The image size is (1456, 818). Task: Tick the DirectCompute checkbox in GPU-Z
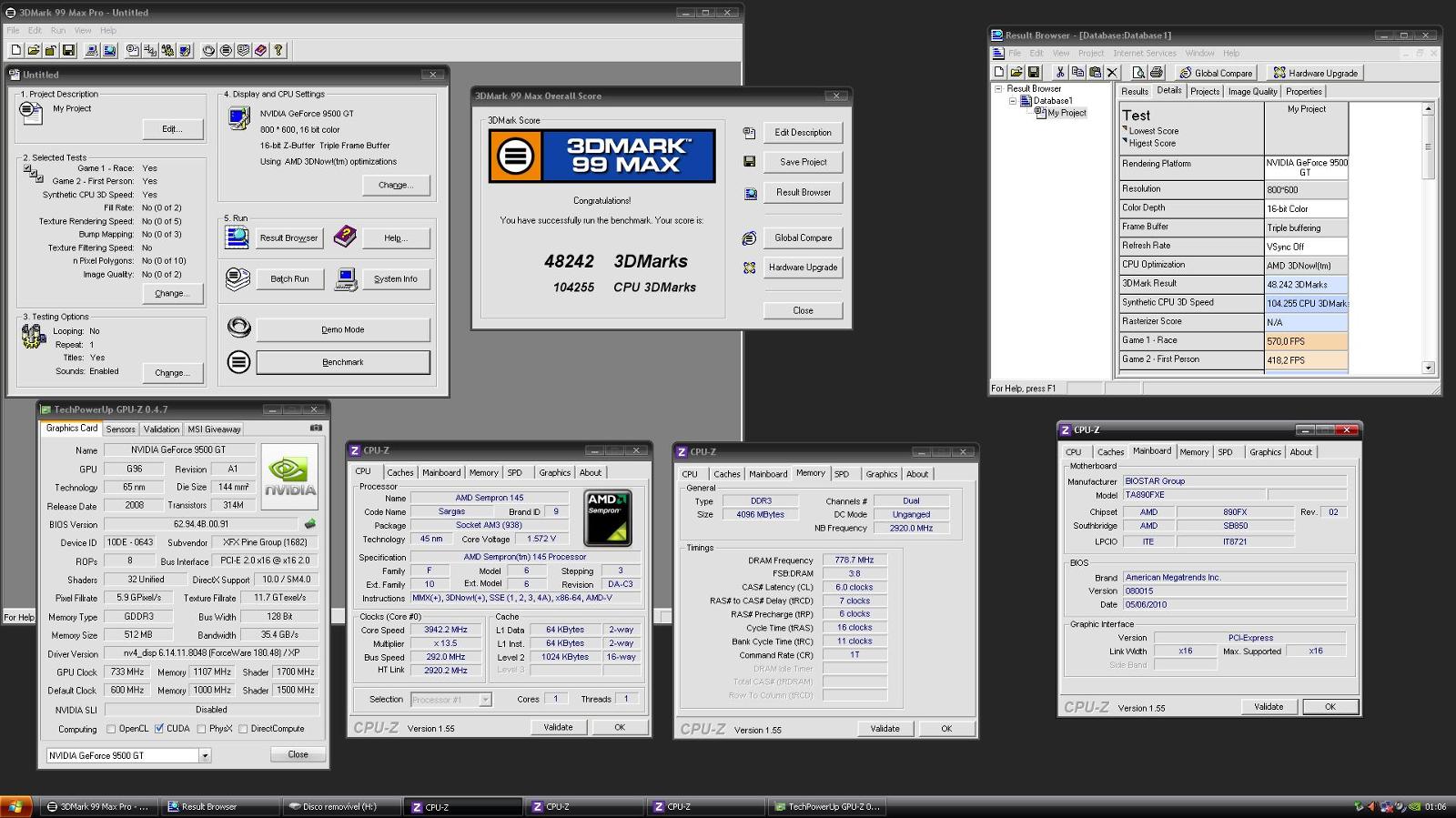coord(243,729)
